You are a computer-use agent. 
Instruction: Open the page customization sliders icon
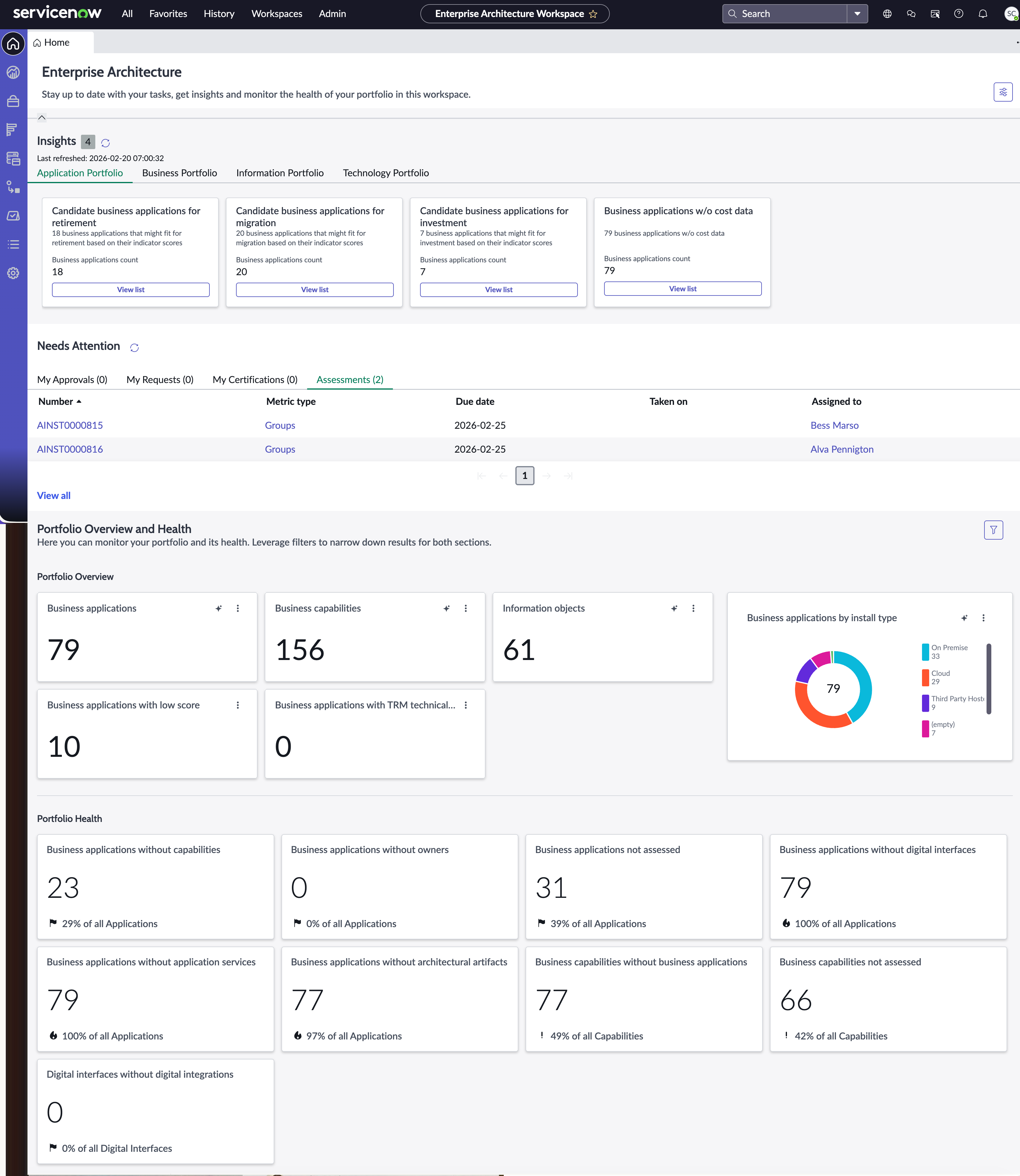(1003, 92)
